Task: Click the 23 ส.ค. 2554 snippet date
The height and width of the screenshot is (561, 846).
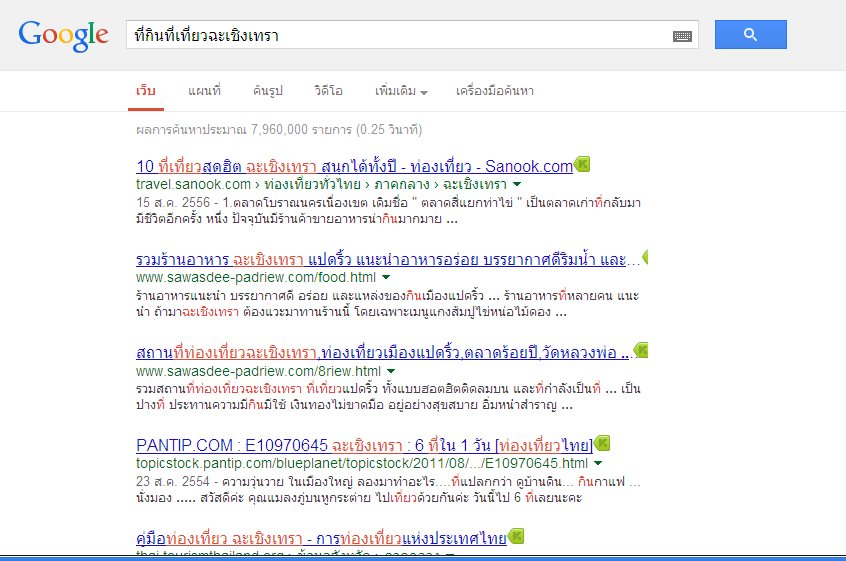Action: click(173, 481)
